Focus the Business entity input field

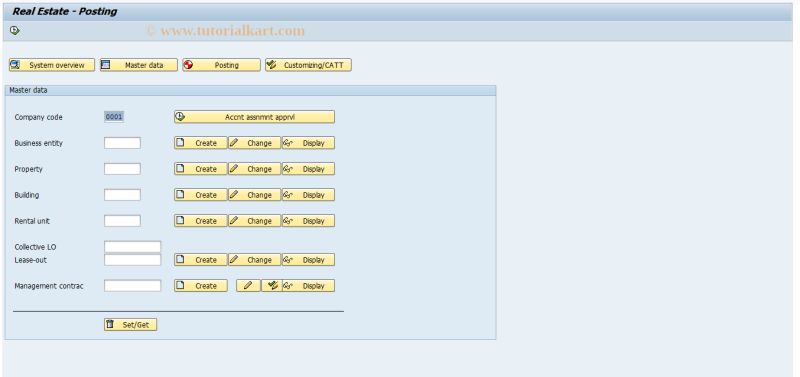coord(122,143)
